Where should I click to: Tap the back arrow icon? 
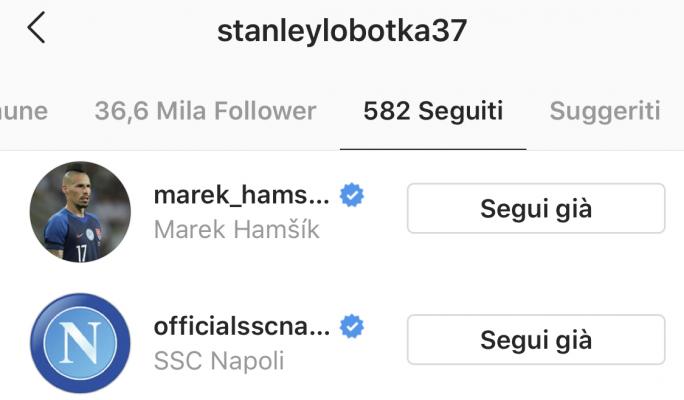tap(36, 27)
